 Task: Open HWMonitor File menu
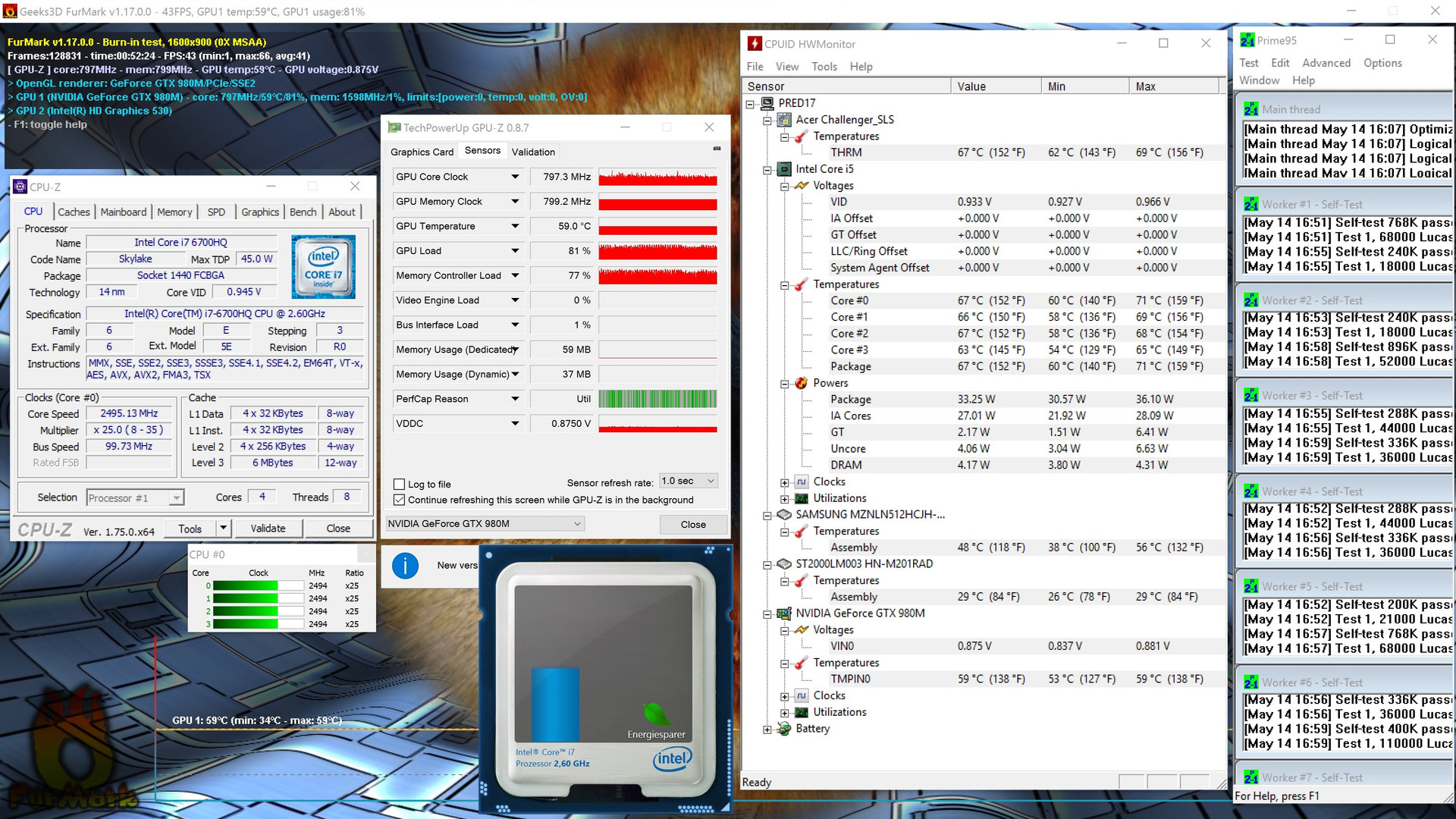pos(755,67)
